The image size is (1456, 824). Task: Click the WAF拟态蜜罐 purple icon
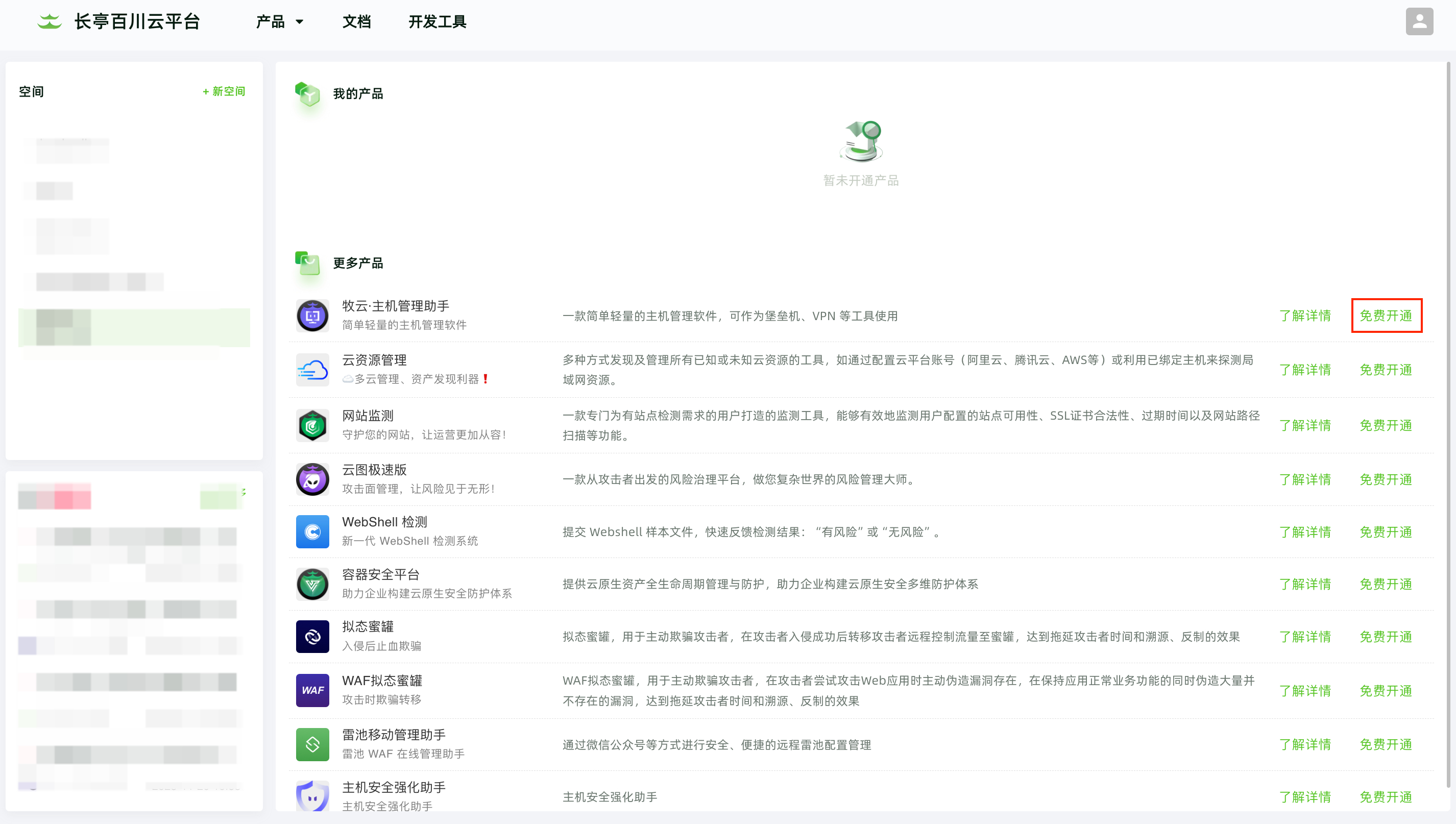click(312, 690)
